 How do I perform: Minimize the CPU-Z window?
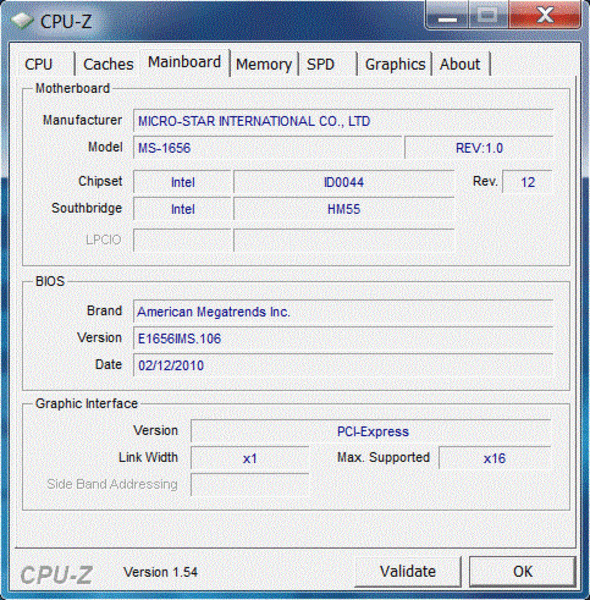pyautogui.click(x=447, y=15)
